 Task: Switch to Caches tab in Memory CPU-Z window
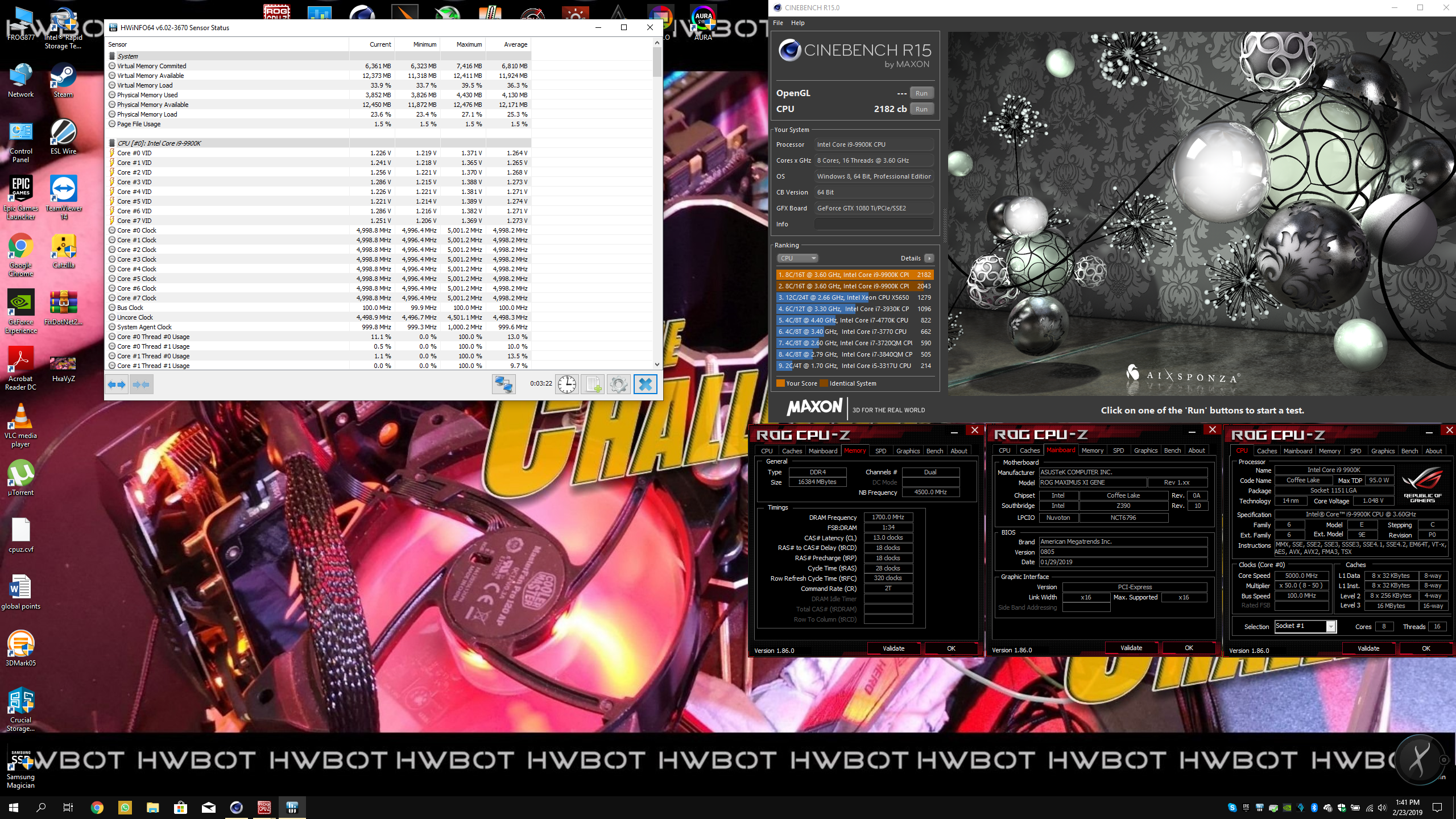[792, 451]
